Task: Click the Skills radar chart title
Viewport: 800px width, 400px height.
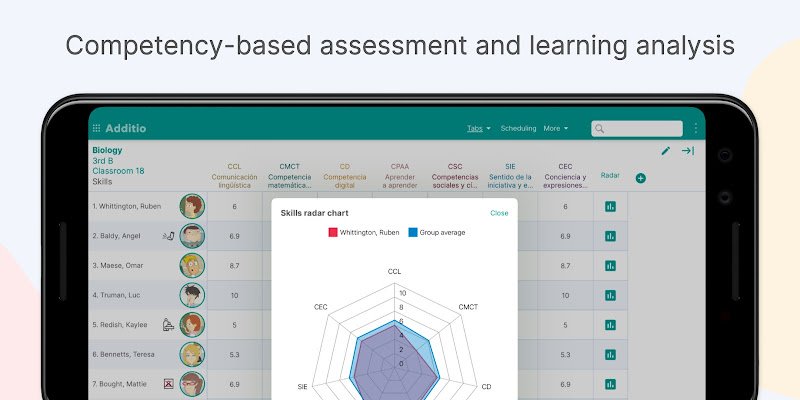Action: [x=314, y=213]
